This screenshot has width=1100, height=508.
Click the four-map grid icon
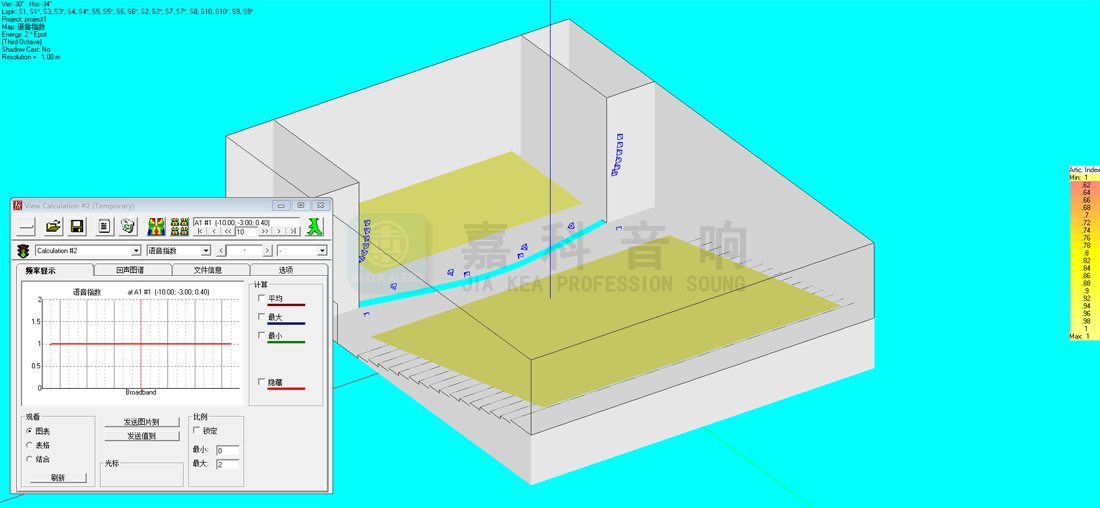(x=180, y=227)
